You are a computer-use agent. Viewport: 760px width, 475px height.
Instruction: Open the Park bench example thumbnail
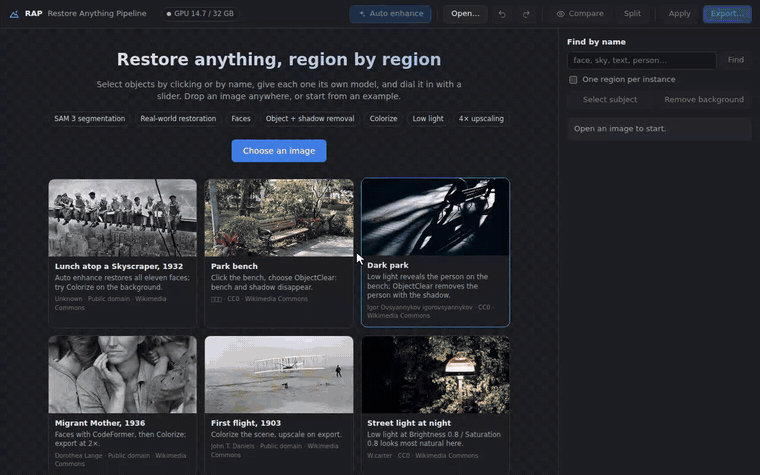click(279, 218)
